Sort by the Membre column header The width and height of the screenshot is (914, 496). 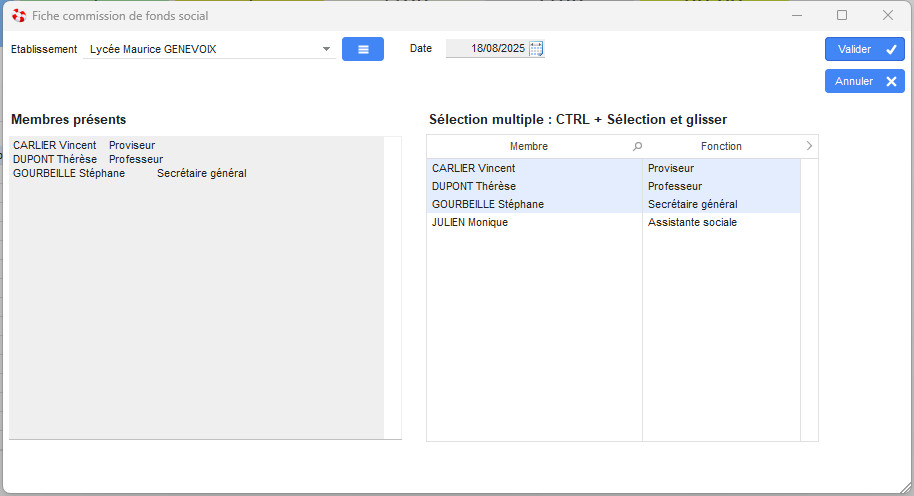(x=529, y=146)
